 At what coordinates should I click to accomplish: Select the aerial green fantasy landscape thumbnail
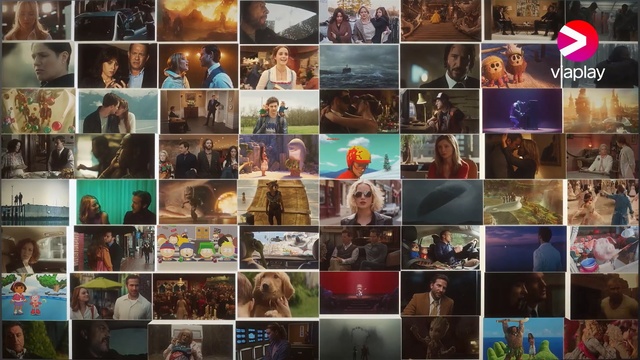523,202
